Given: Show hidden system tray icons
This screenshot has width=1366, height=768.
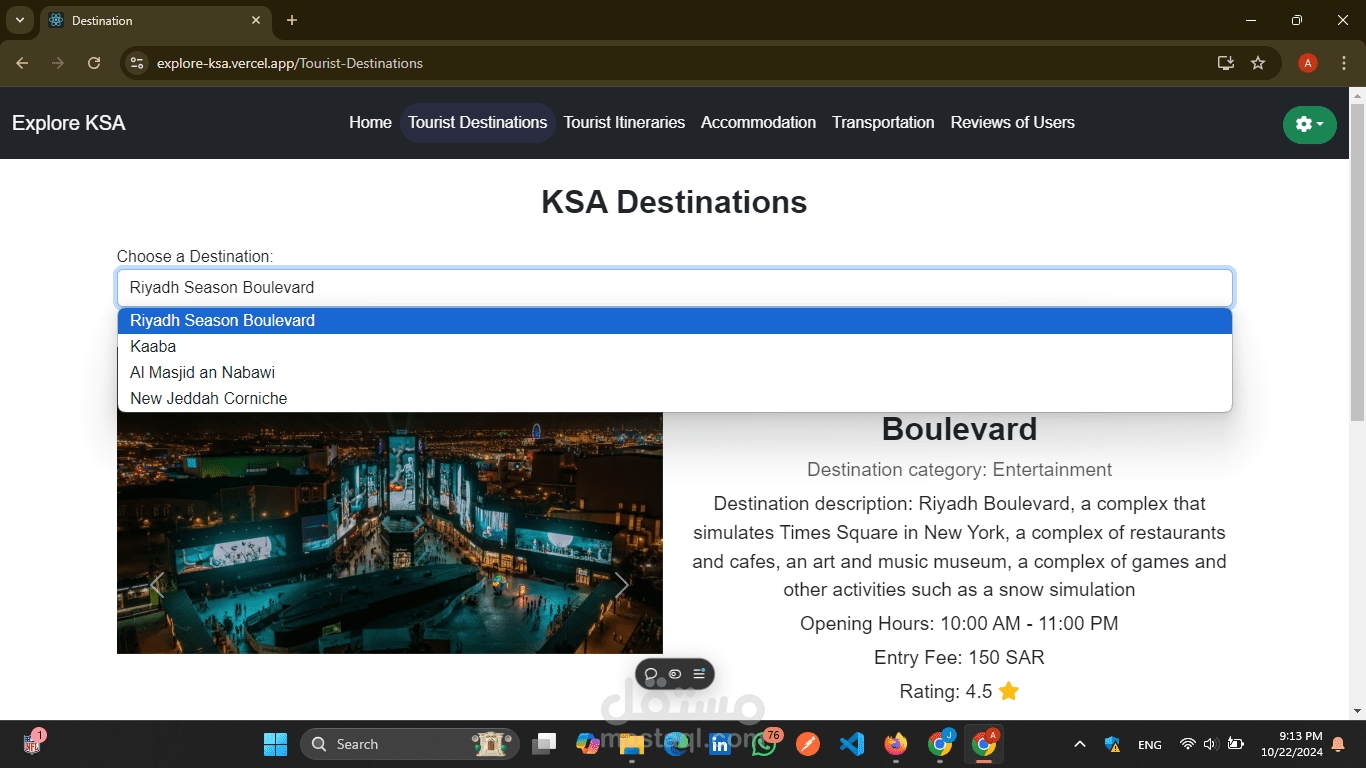Looking at the screenshot, I should click(x=1079, y=744).
